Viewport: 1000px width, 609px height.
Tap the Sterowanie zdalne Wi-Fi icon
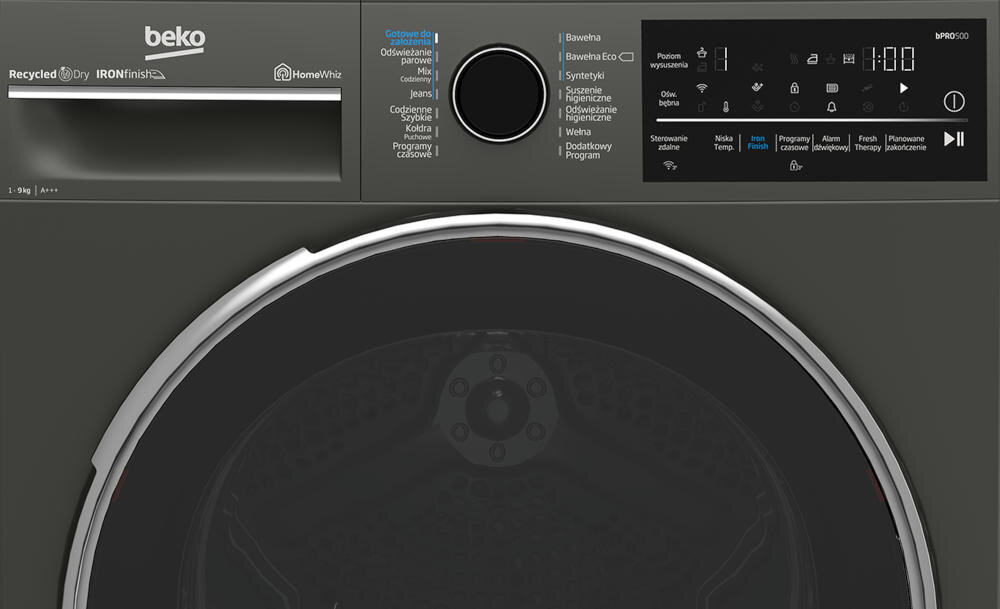pyautogui.click(x=668, y=167)
